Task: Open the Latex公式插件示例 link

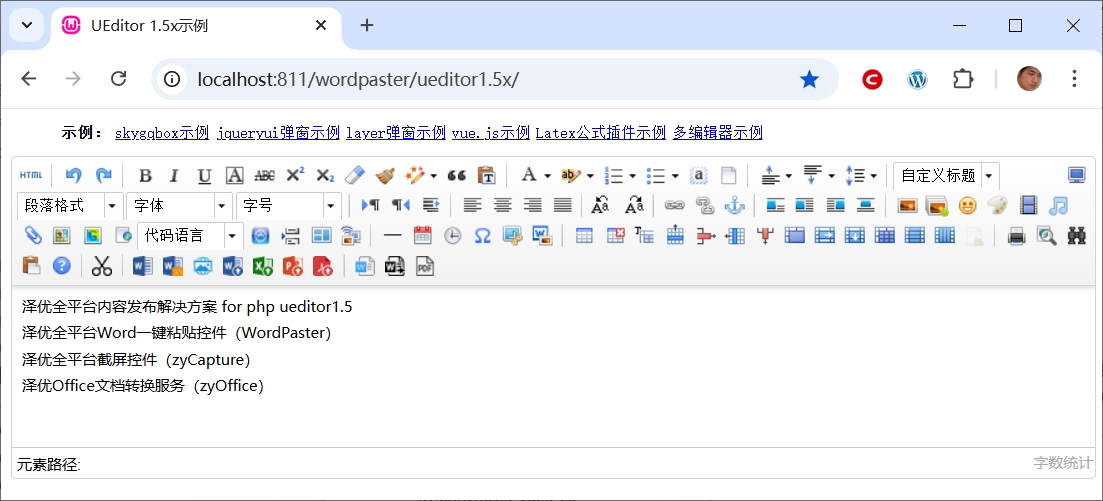Action: tap(600, 133)
